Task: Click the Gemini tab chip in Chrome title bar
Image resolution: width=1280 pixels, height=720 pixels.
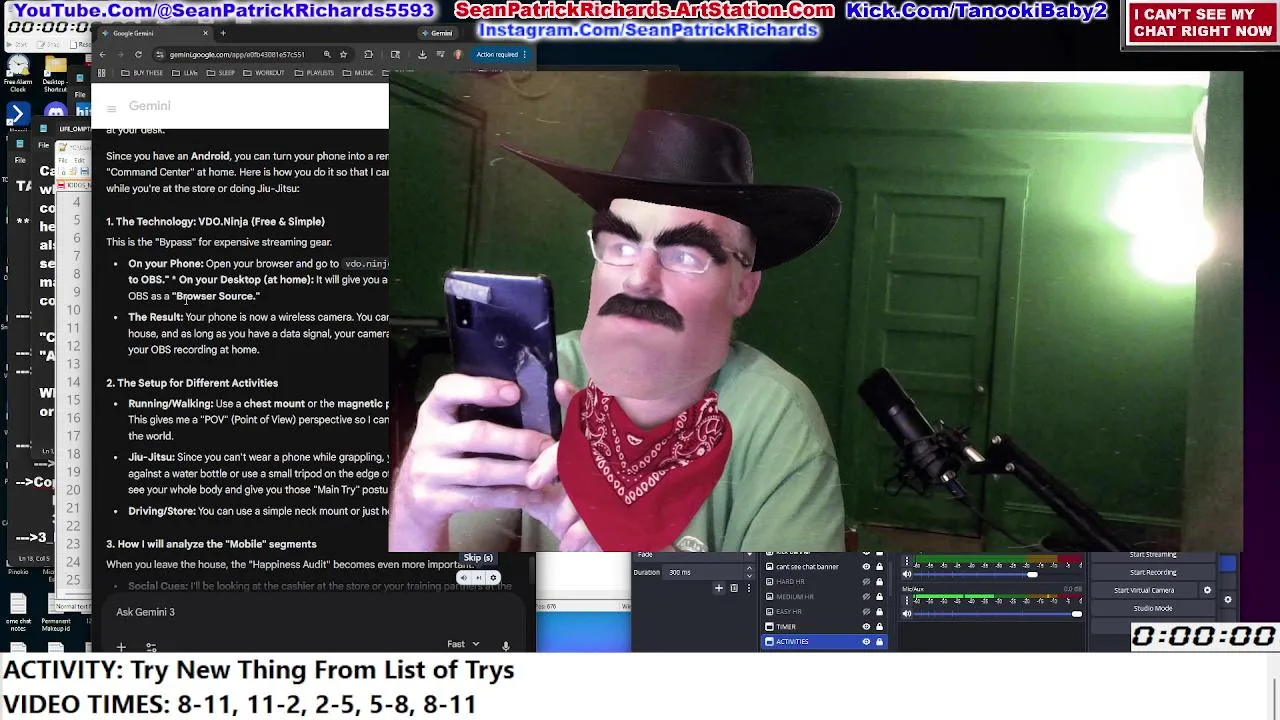Action: coord(438,33)
